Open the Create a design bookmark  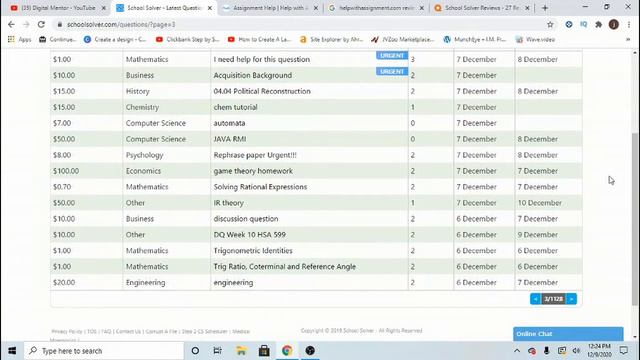pyautogui.click(x=115, y=40)
